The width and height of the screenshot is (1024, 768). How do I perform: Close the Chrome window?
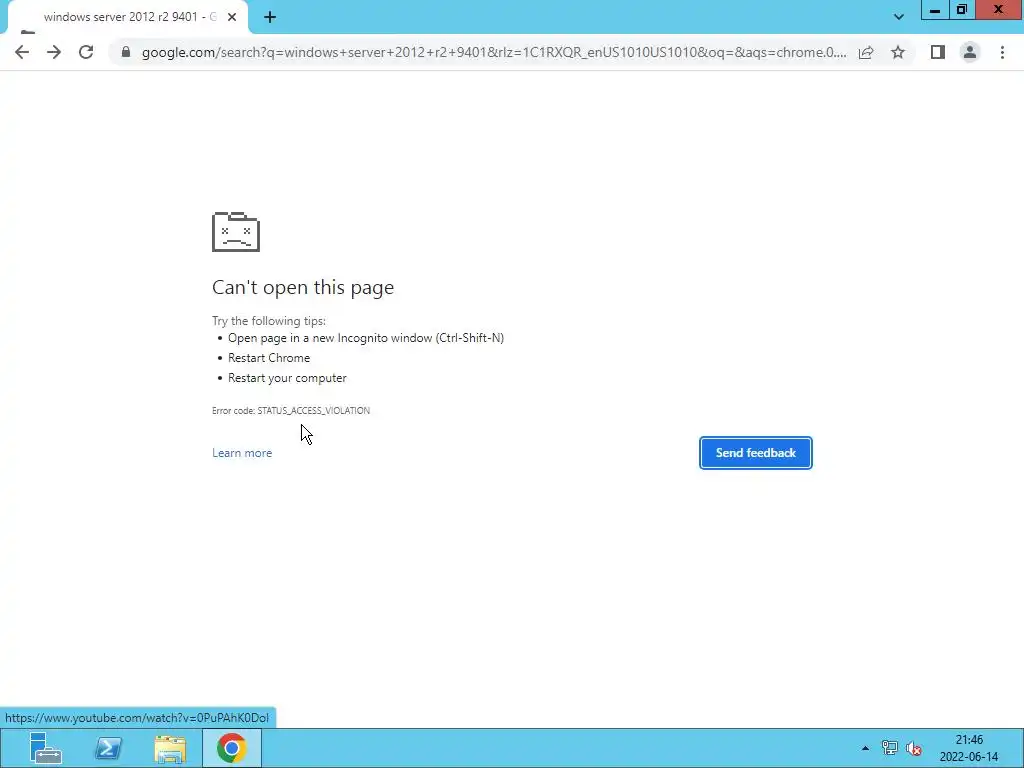coord(999,10)
